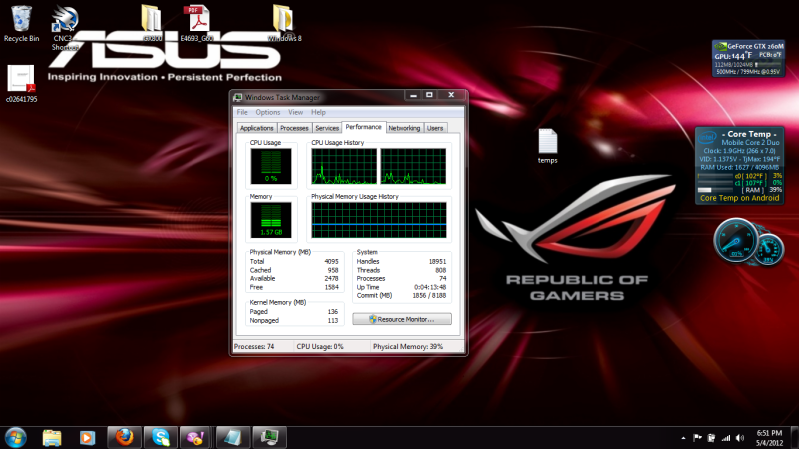799x449 pixels.
Task: Open the E4693_G60 PDF desktop file
Action: click(x=197, y=23)
